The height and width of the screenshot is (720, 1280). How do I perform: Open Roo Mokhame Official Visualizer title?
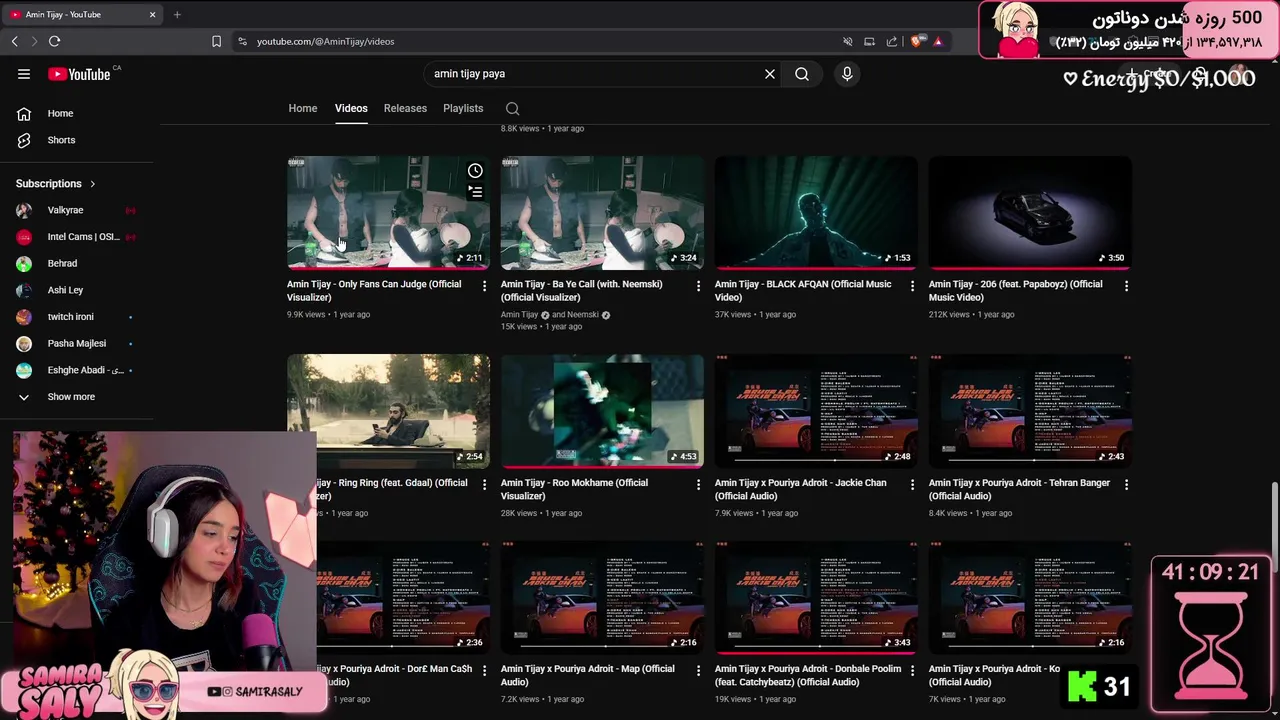click(x=574, y=490)
